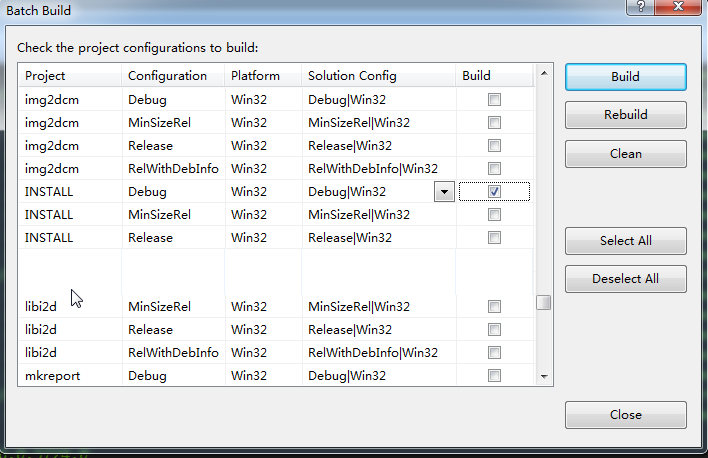Screen dimensions: 708x458
Task: Select img2dcm project cell in Debug row
Action: click(70, 99)
